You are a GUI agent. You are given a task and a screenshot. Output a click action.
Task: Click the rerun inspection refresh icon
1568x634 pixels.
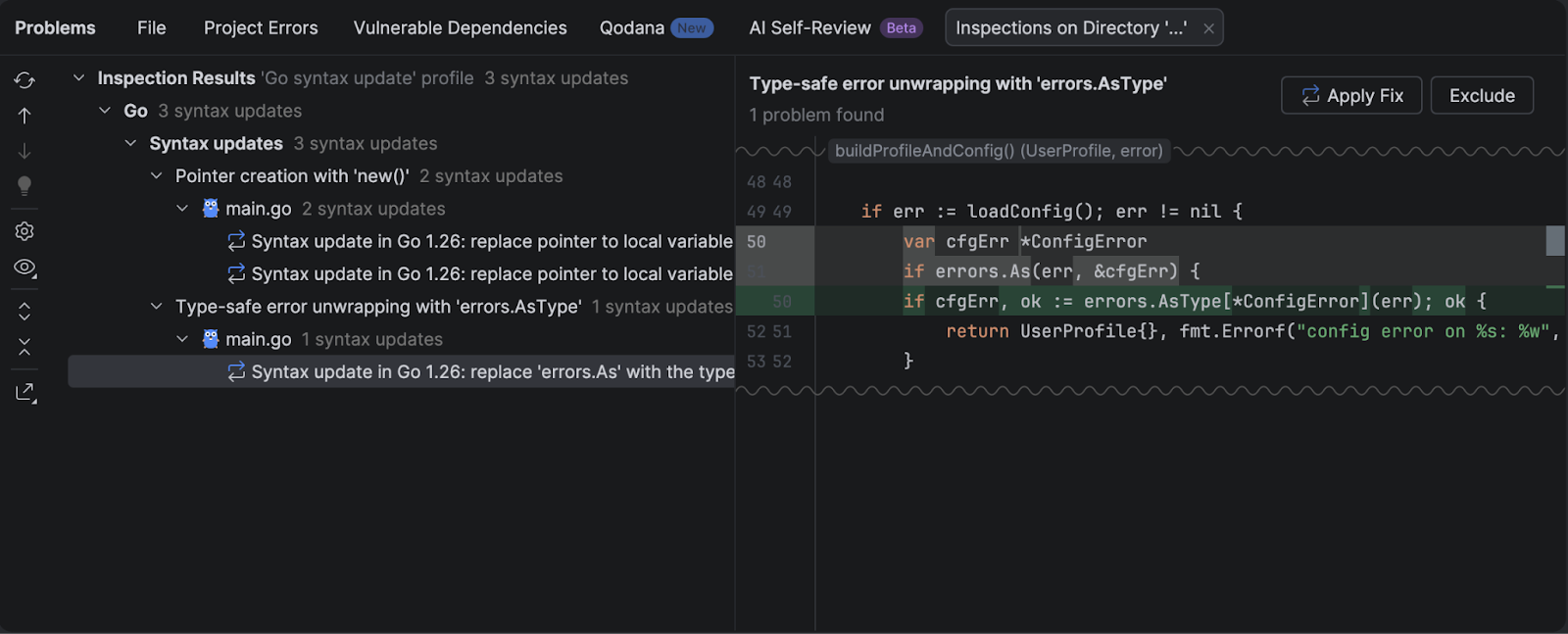click(24, 80)
